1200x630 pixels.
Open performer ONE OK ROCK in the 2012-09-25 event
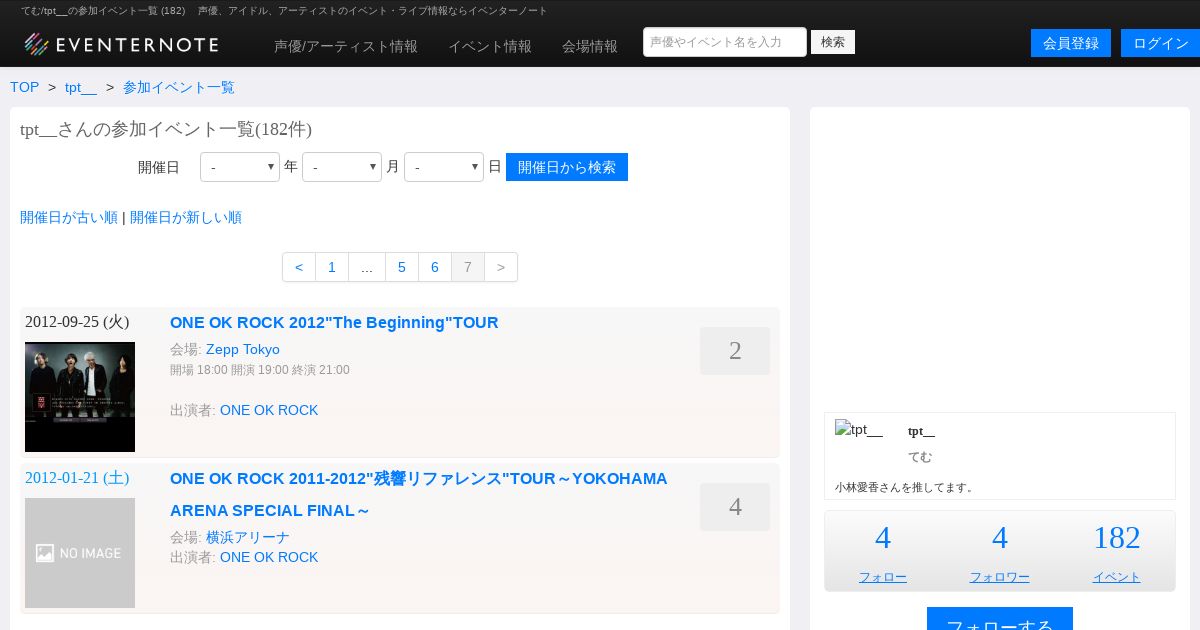click(x=269, y=410)
